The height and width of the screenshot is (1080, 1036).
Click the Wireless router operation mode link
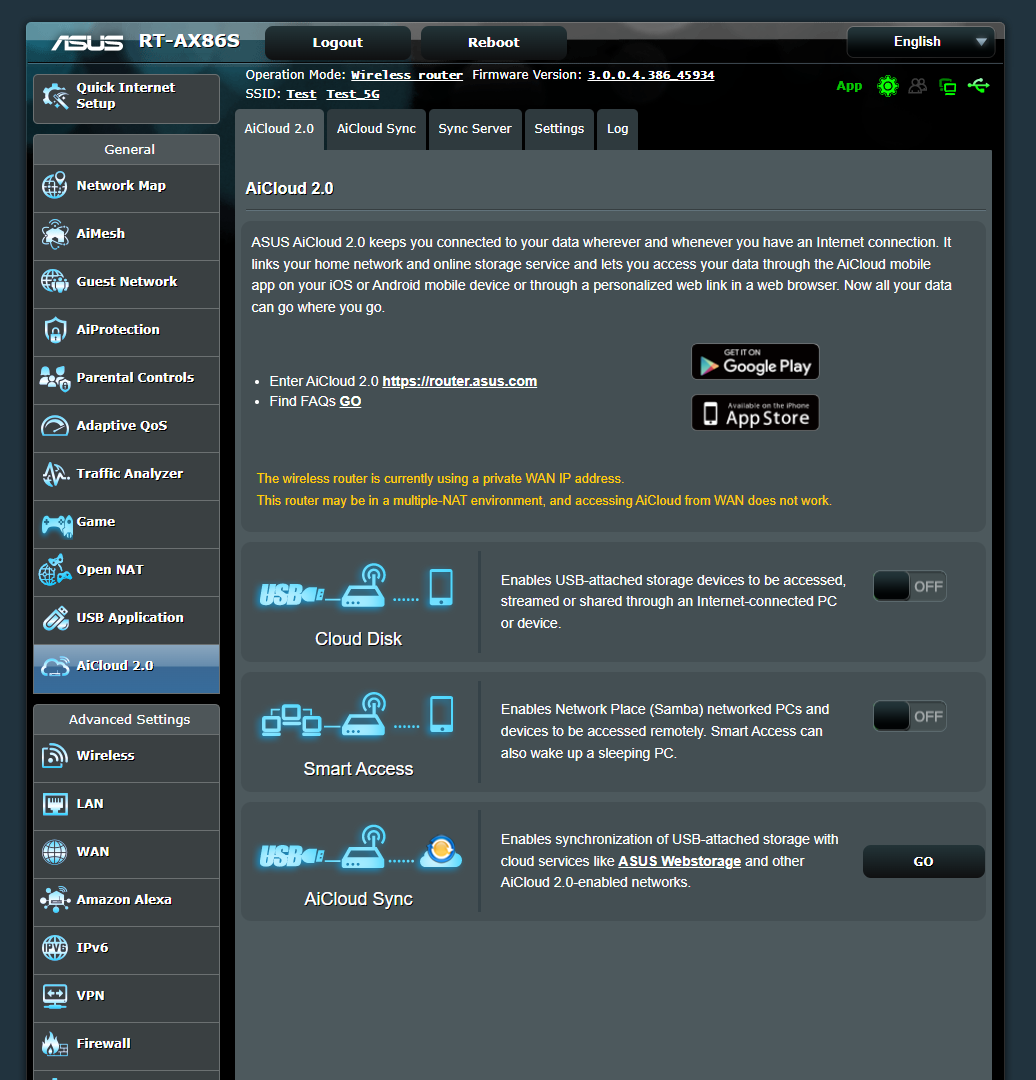pos(406,75)
